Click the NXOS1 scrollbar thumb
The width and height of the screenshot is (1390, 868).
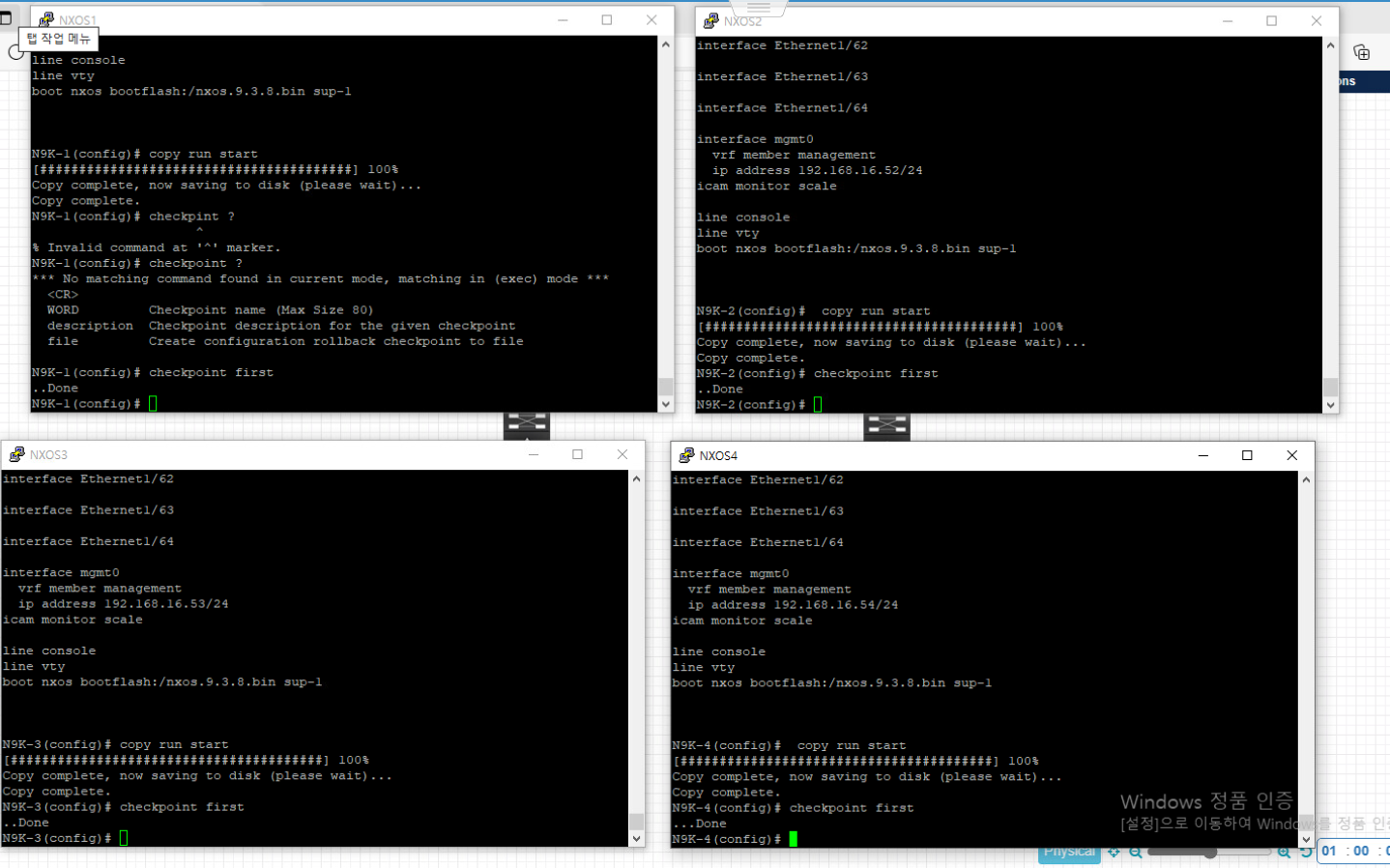pyautogui.click(x=665, y=387)
